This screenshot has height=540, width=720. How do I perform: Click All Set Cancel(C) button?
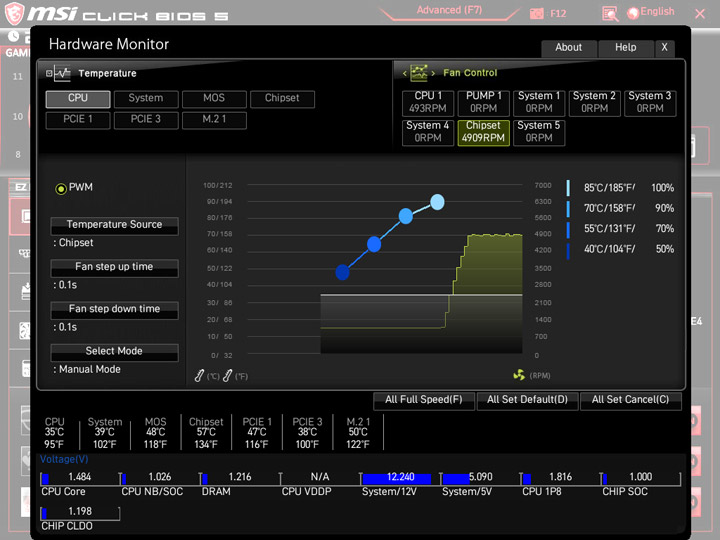coord(630,400)
